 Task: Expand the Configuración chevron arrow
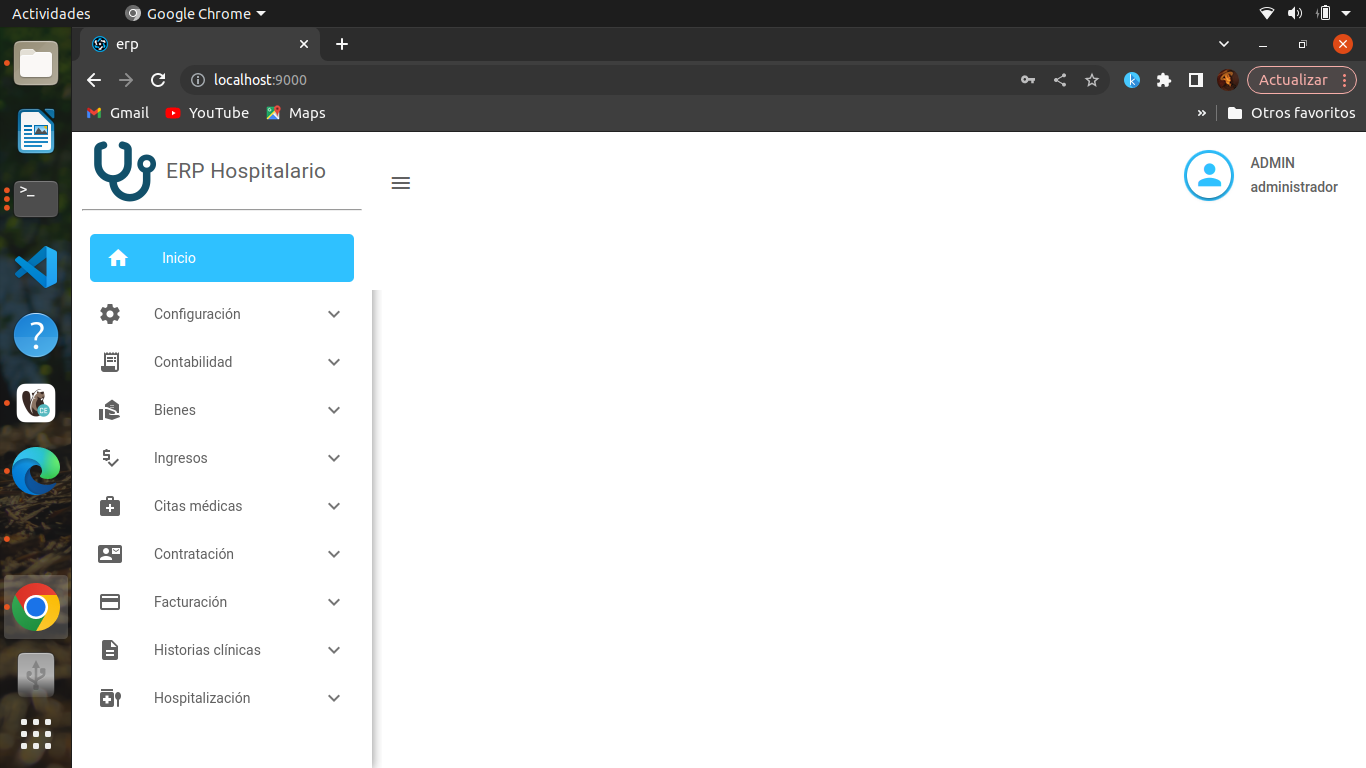click(334, 314)
